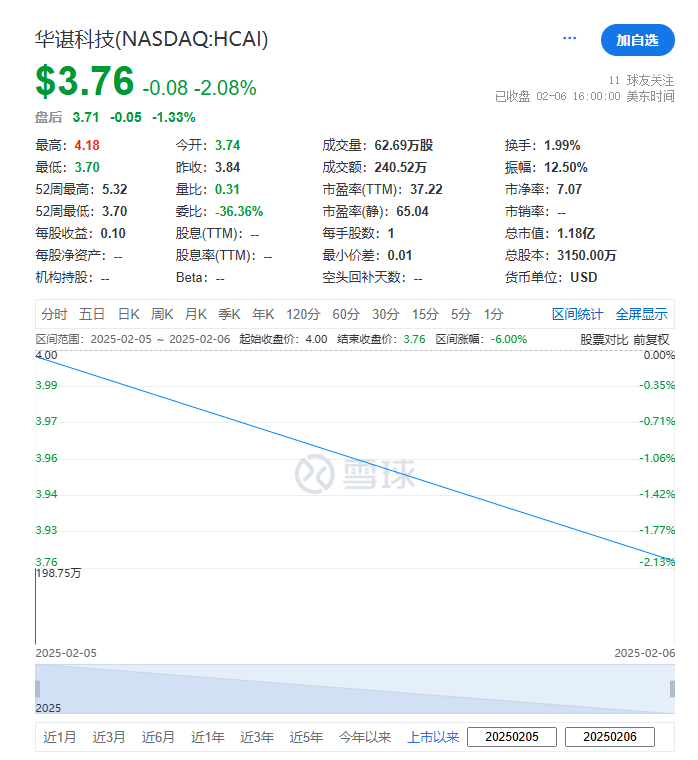Screen dimensions: 698x760
Task: Select the 近1月 time range
Action: click(60, 737)
